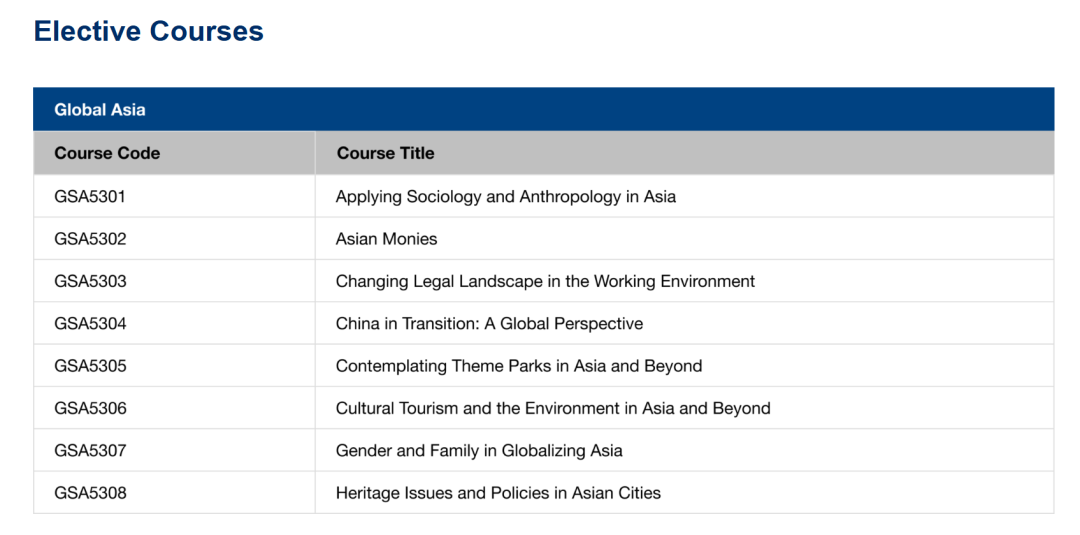Select course code GSA5302
Image resolution: width=1080 pixels, height=535 pixels.
coord(90,239)
